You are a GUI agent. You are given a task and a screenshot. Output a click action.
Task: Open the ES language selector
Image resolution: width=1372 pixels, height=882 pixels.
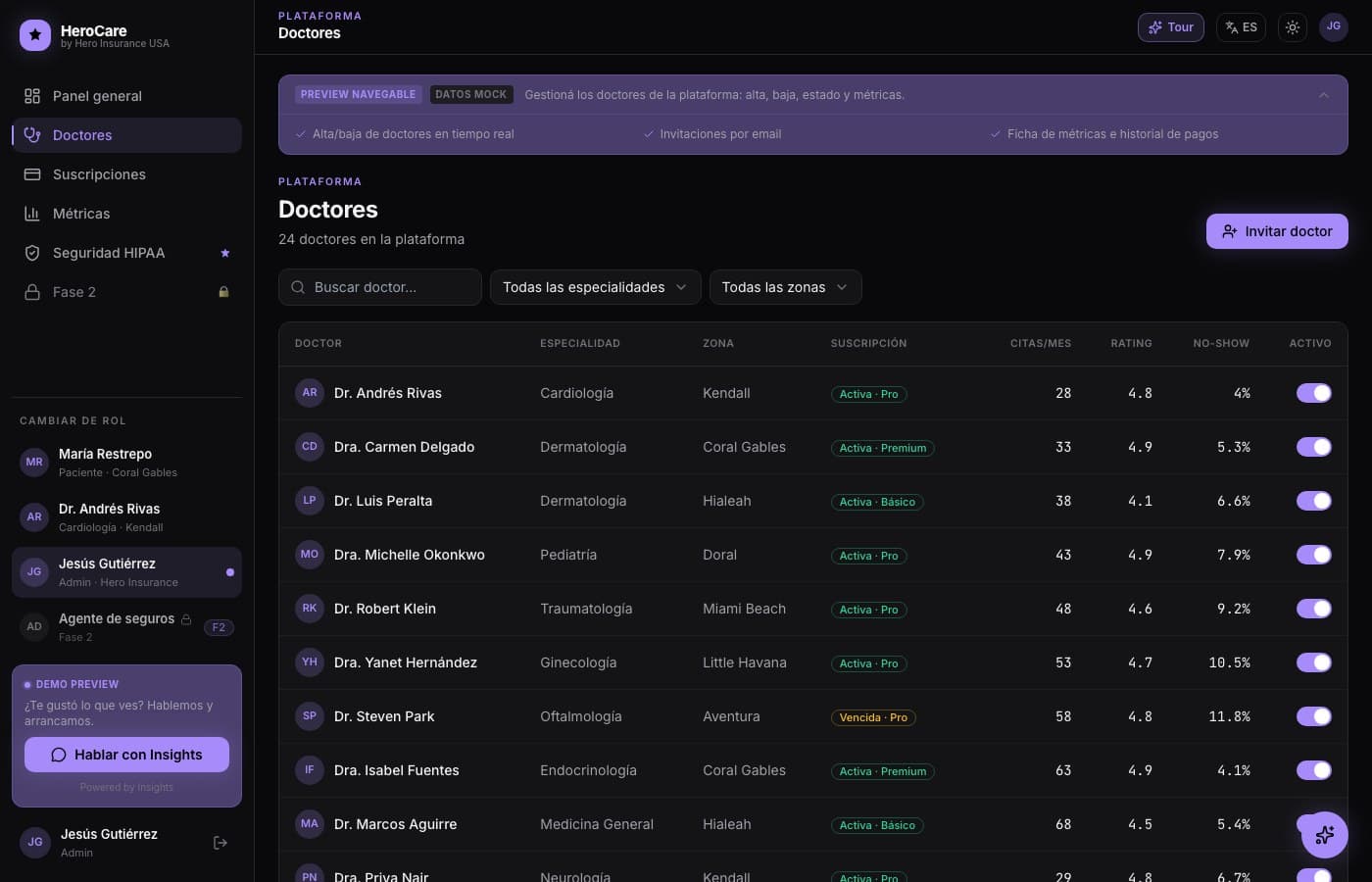tap(1241, 27)
